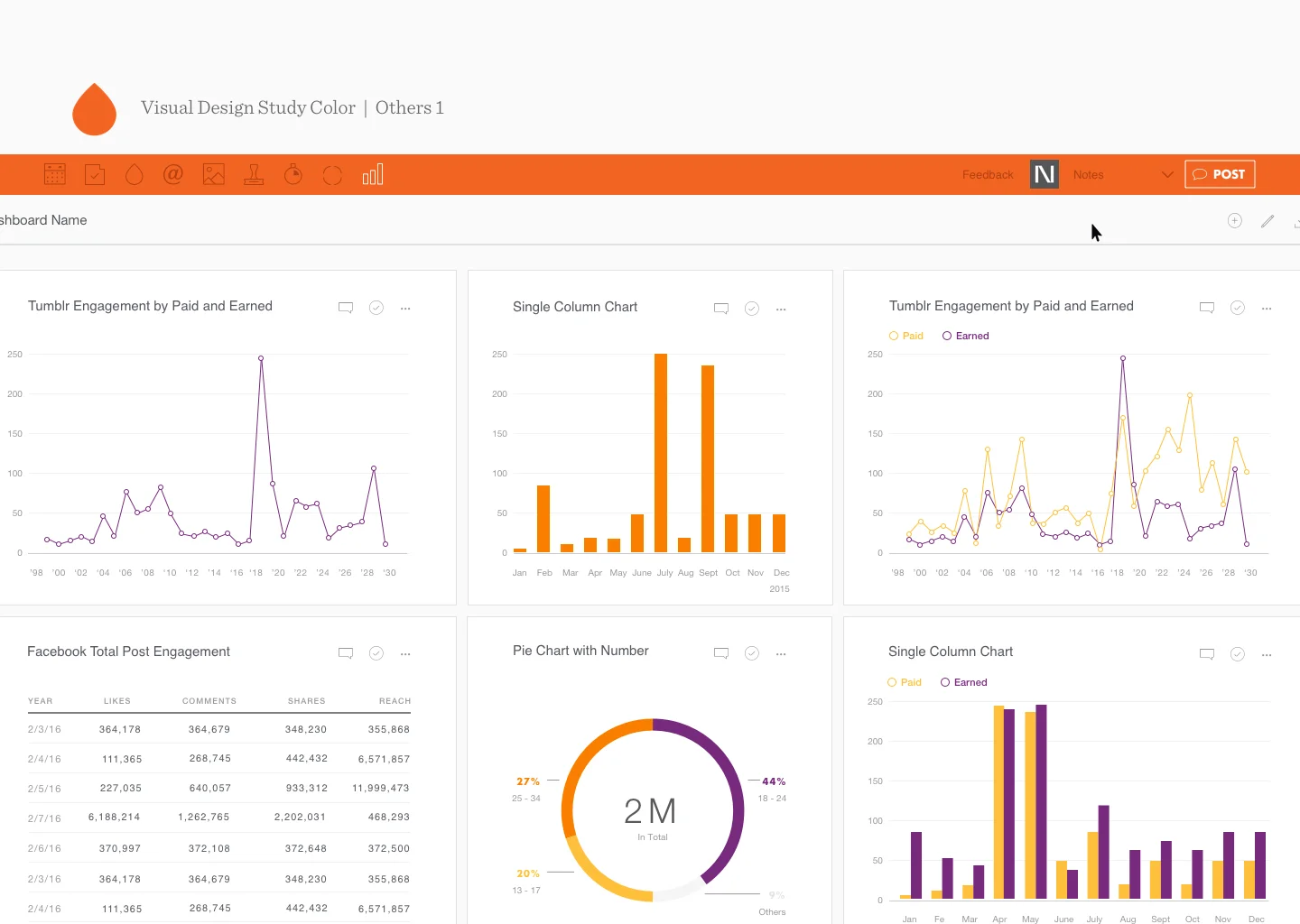Viewport: 1300px width, 924px height.
Task: Click the checklist task icon in the toolbar
Action: [x=95, y=174]
